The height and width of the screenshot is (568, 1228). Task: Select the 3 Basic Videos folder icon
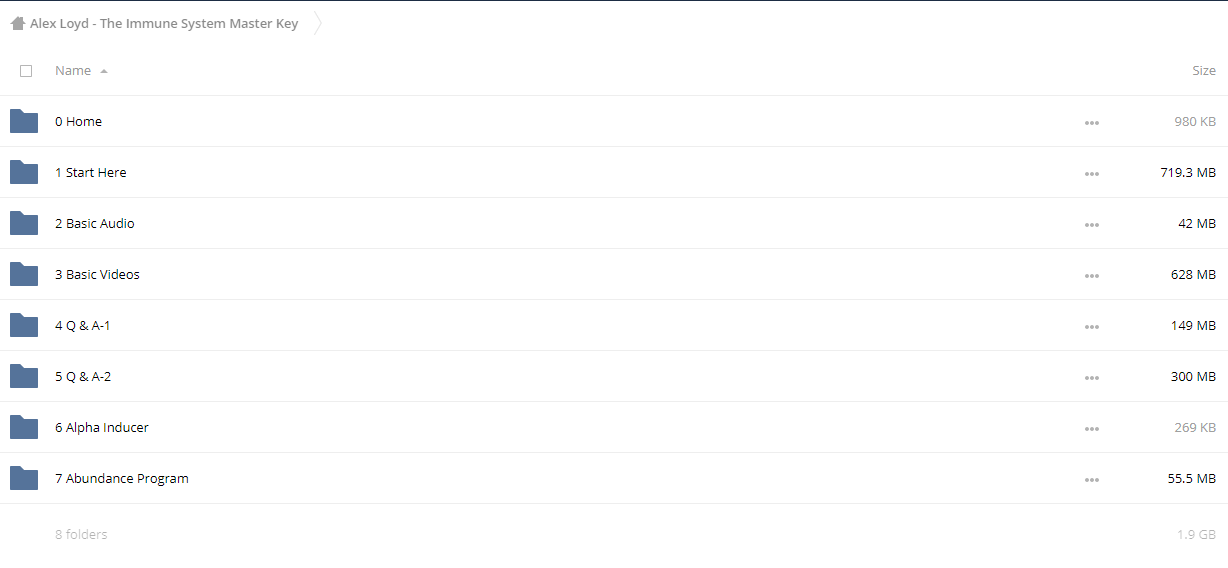tap(24, 274)
